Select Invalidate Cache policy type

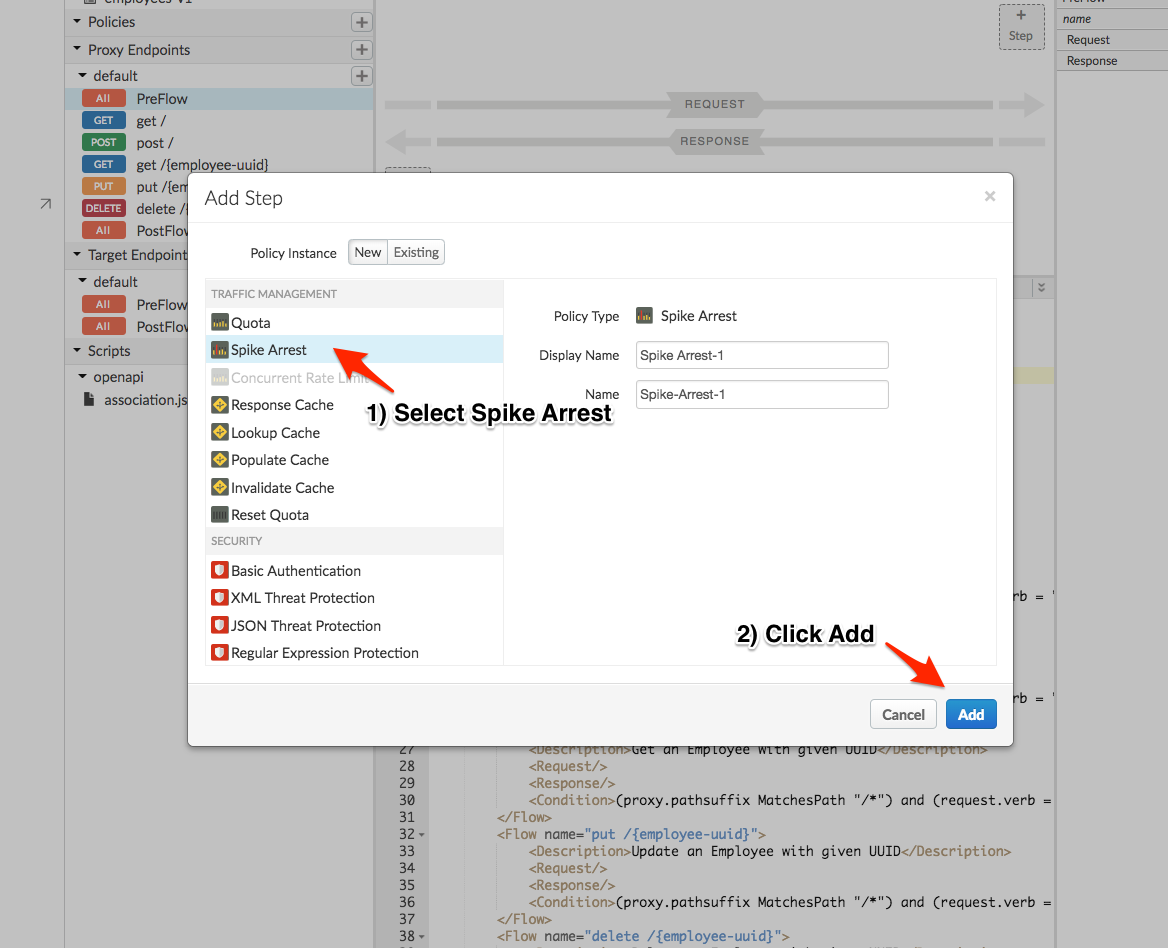355,487
